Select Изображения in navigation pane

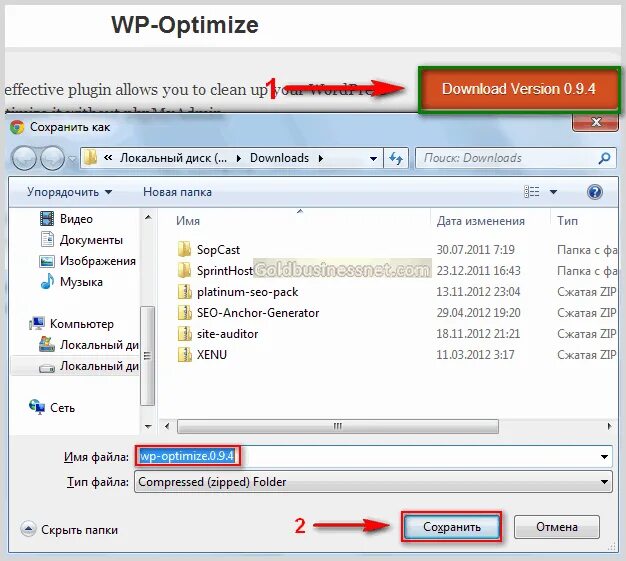click(x=97, y=261)
